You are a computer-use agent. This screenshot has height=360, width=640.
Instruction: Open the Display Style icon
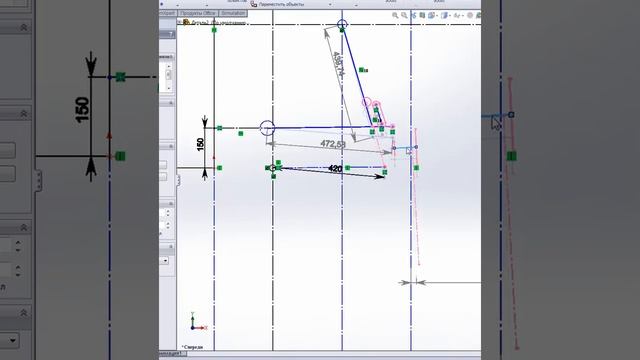coord(445,15)
